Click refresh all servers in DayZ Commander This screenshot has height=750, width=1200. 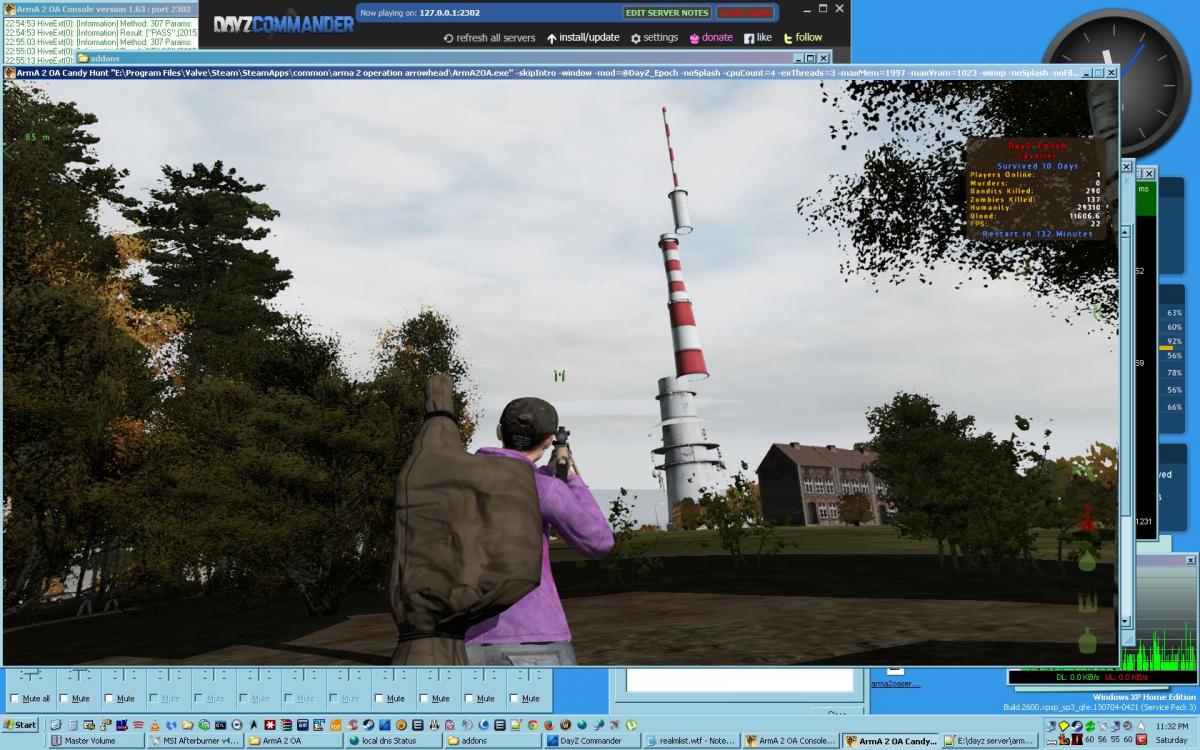(x=489, y=38)
